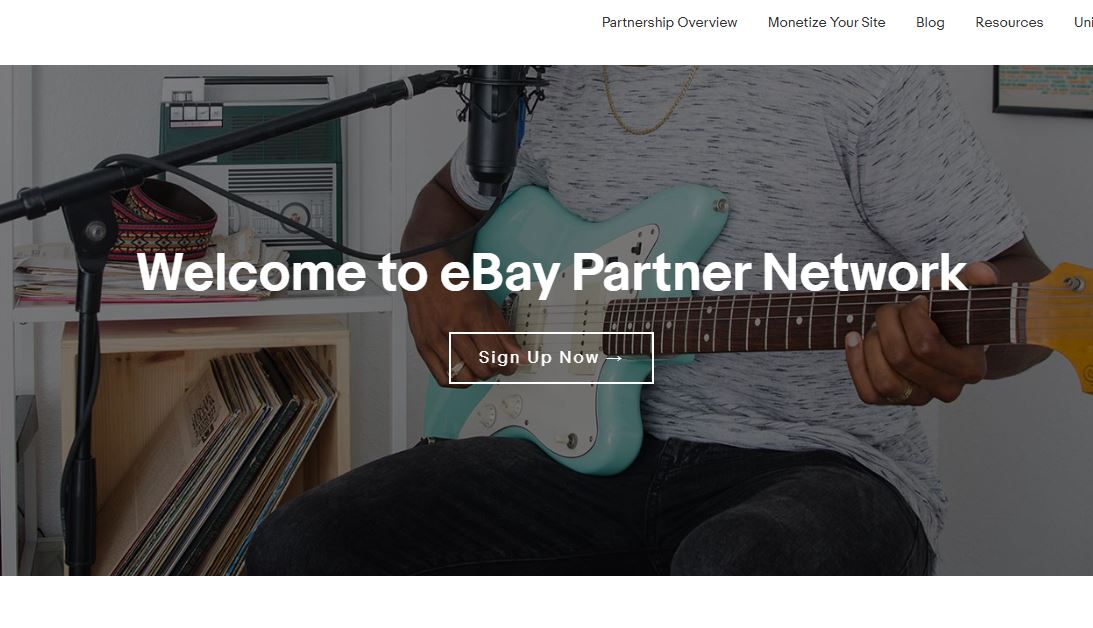Click the Sign Up Now button

tap(551, 358)
